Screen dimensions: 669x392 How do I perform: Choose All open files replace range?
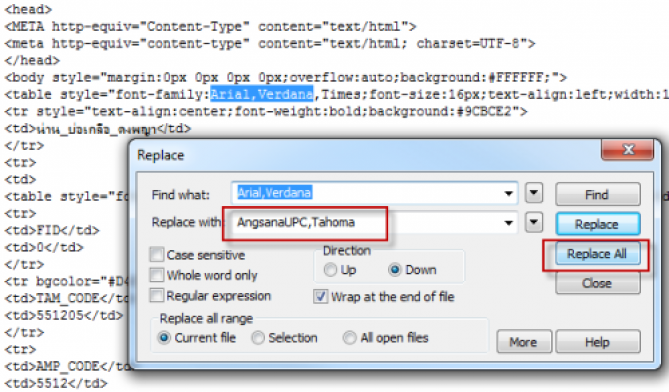coord(349,338)
